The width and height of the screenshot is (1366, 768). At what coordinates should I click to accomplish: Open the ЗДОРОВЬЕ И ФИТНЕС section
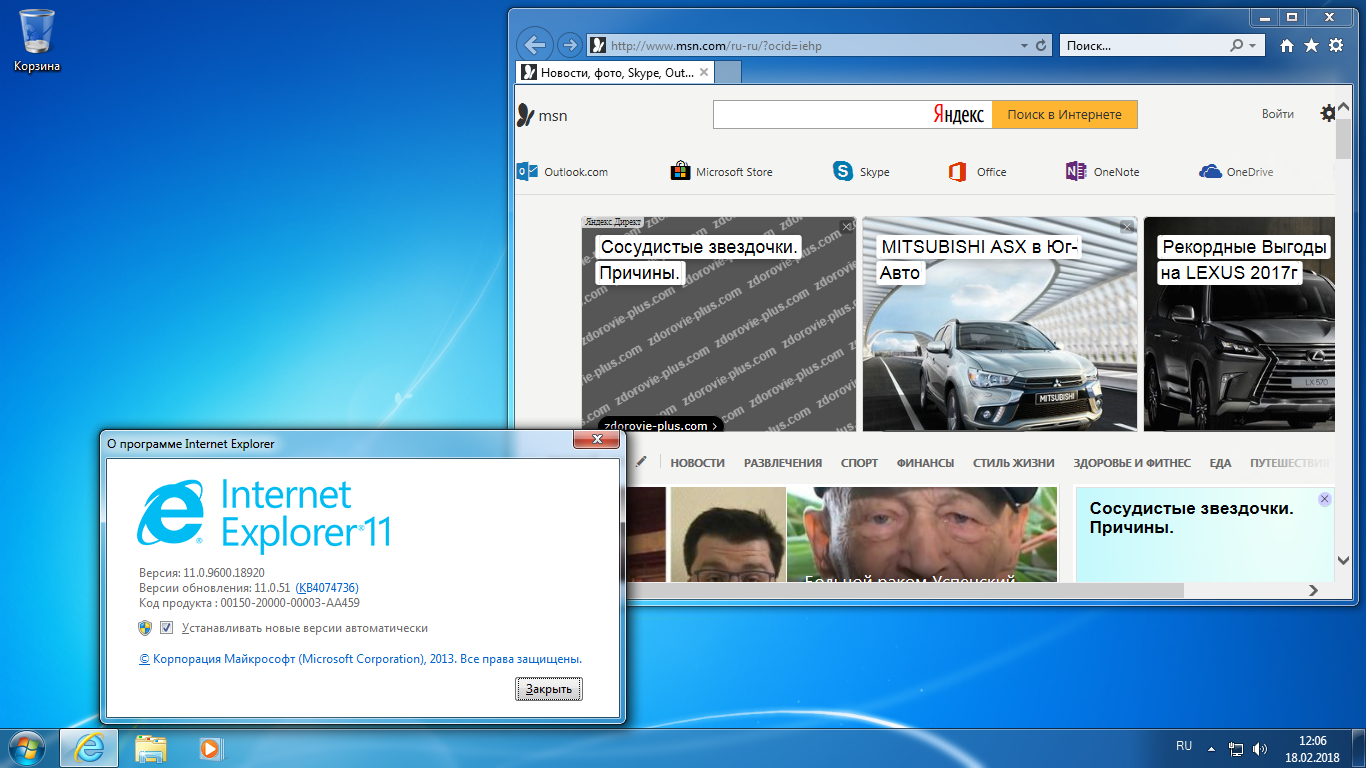1132,463
